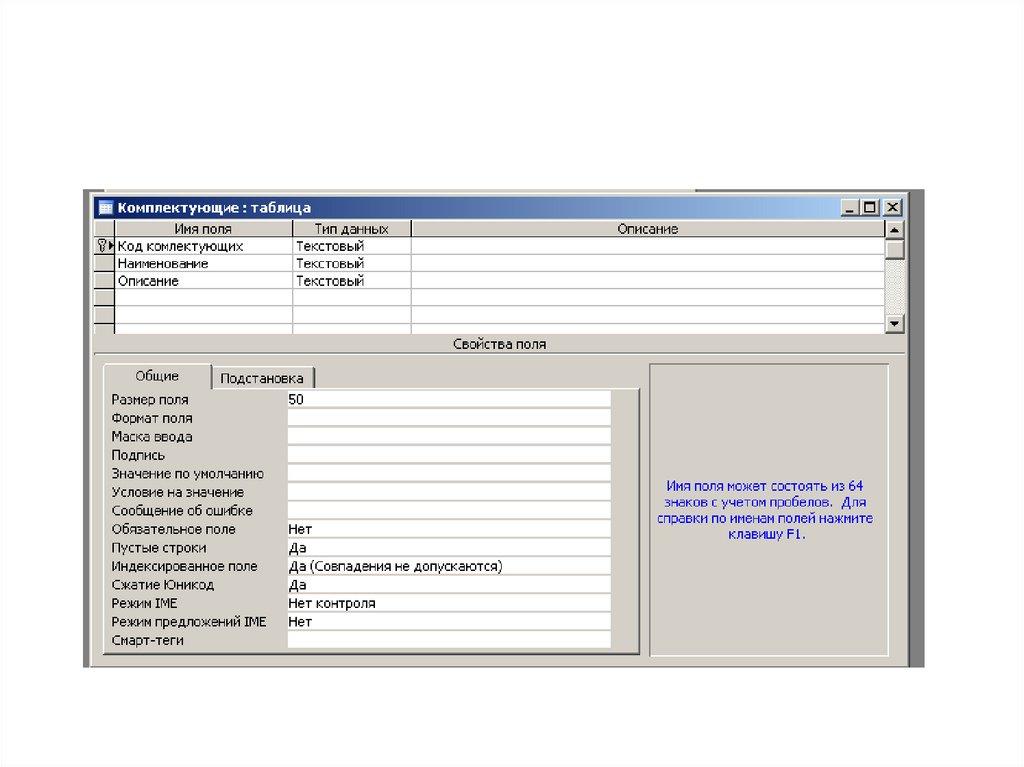Click the Тип данных column header

351,229
